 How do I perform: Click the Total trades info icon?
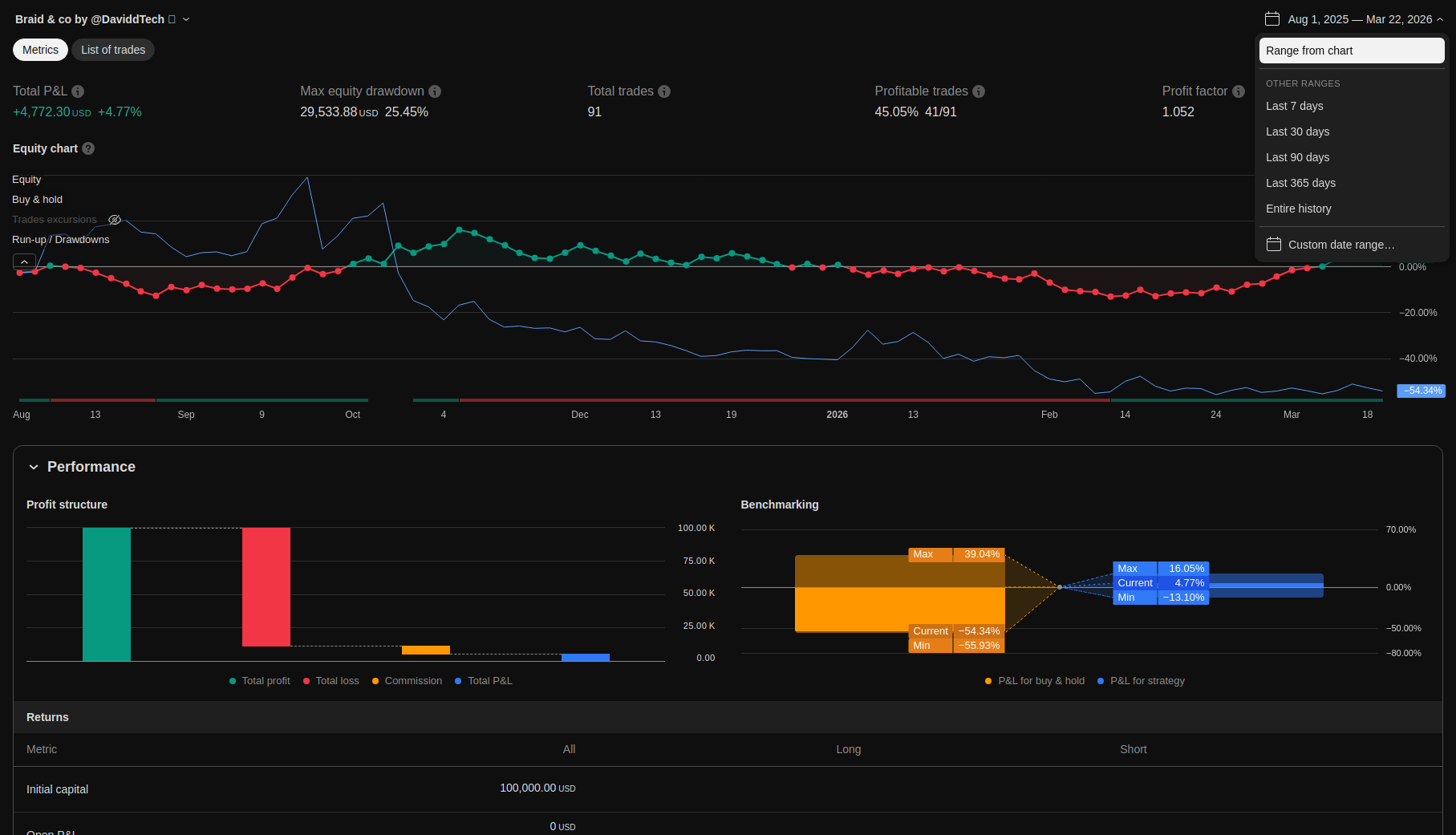pyautogui.click(x=664, y=91)
